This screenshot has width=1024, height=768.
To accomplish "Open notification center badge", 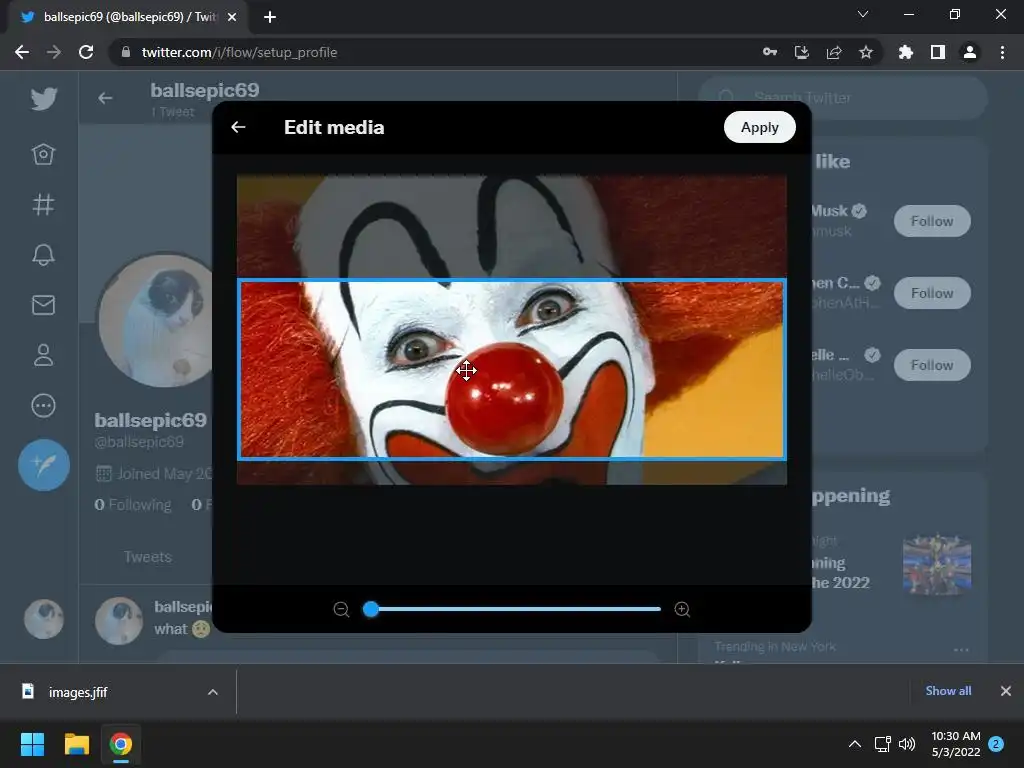I will (996, 744).
